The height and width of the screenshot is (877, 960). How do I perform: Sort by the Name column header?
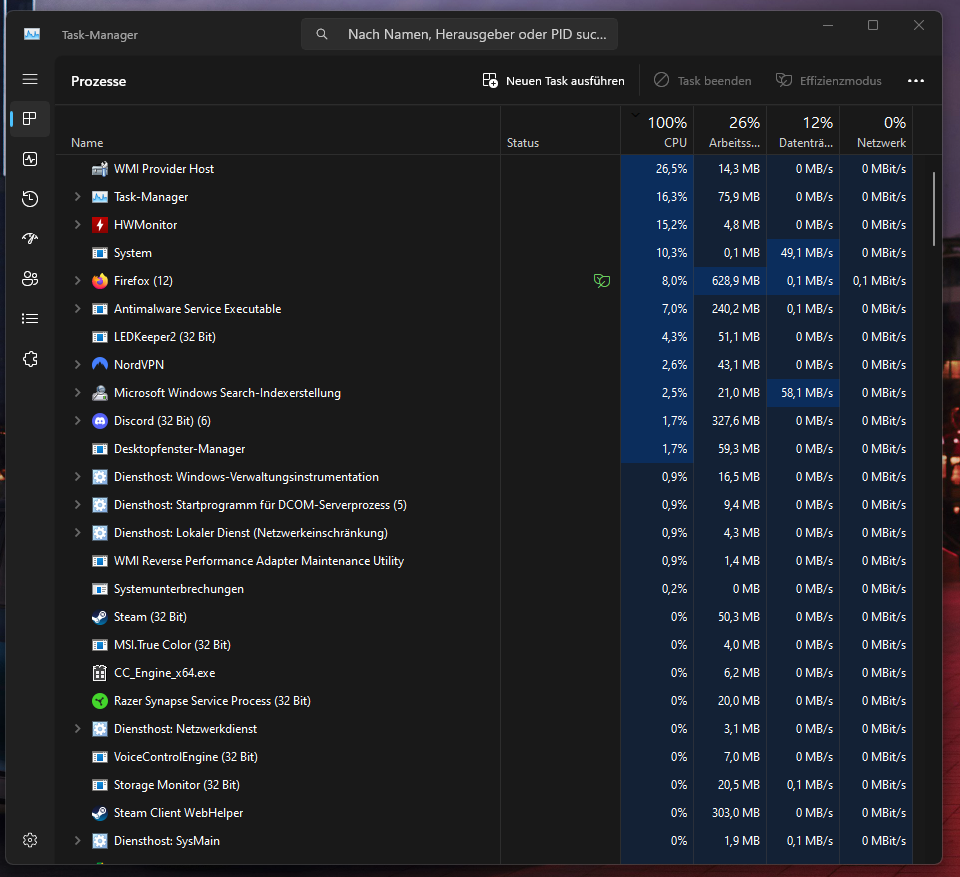(x=277, y=130)
